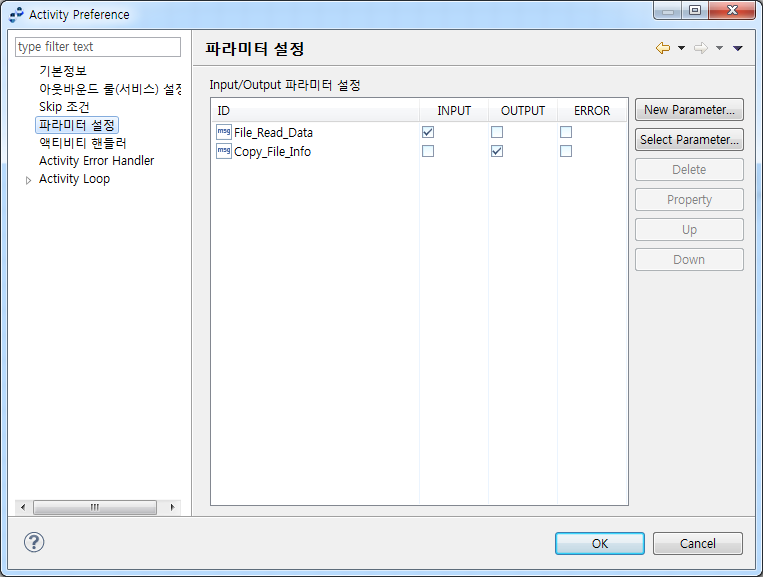This screenshot has height=577, width=763.
Task: Click the ID column header
Action: click(x=315, y=110)
